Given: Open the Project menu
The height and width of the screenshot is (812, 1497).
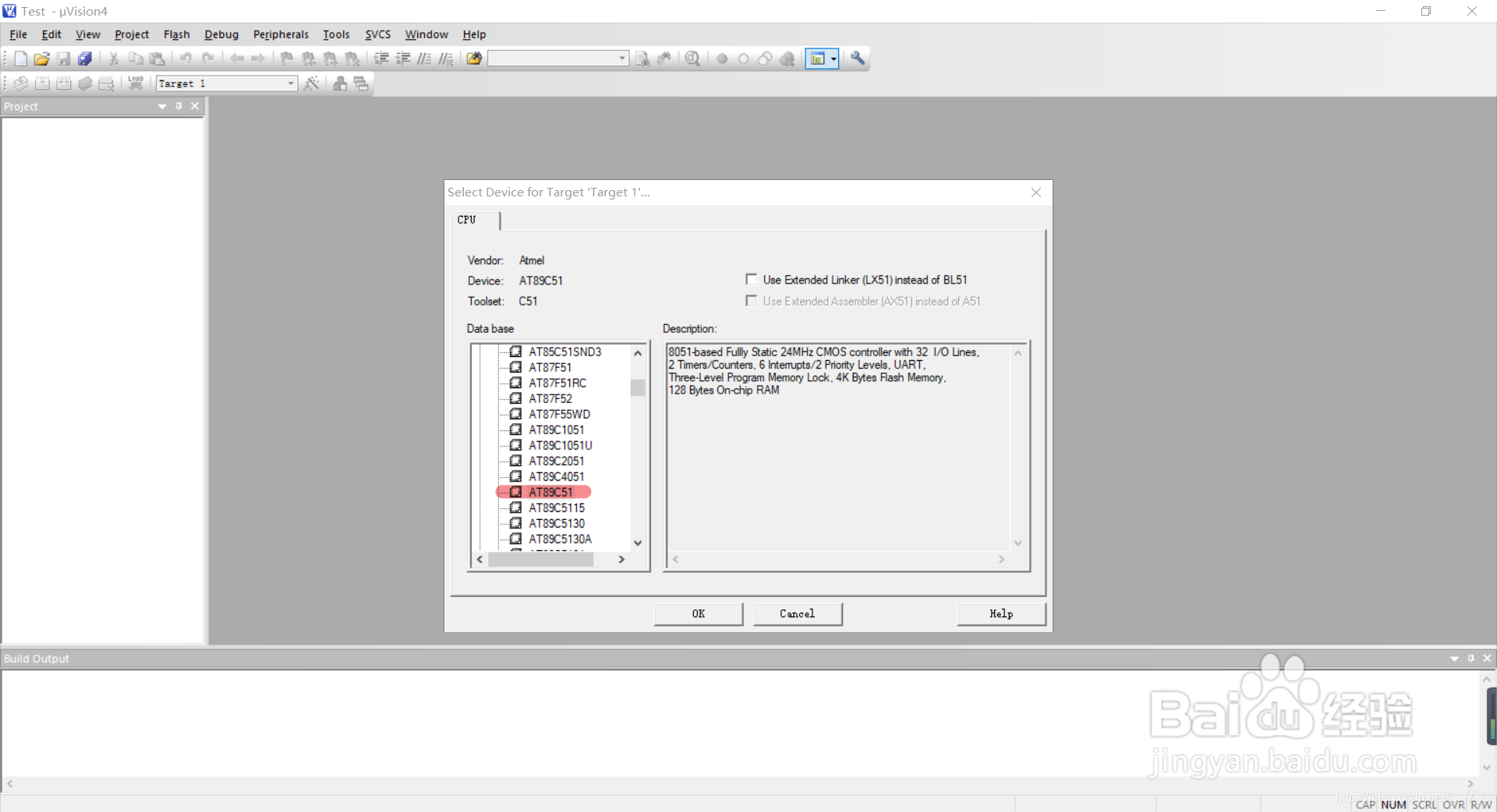Looking at the screenshot, I should [132, 34].
